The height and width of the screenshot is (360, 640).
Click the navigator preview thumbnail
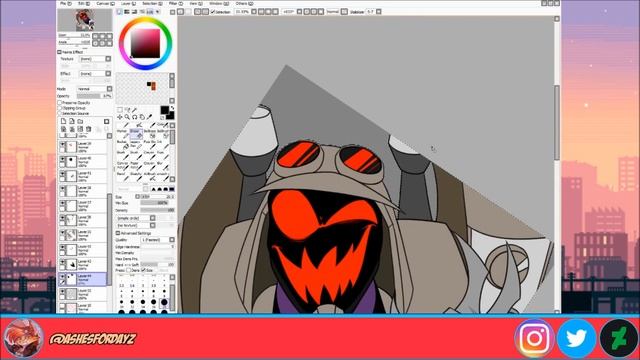click(x=84, y=20)
